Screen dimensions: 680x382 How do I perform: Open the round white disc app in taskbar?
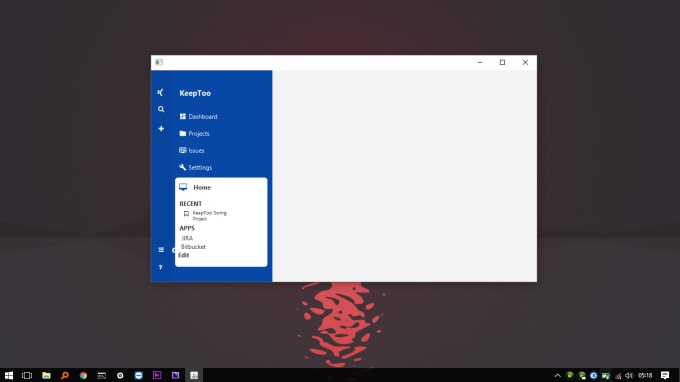tap(120, 375)
